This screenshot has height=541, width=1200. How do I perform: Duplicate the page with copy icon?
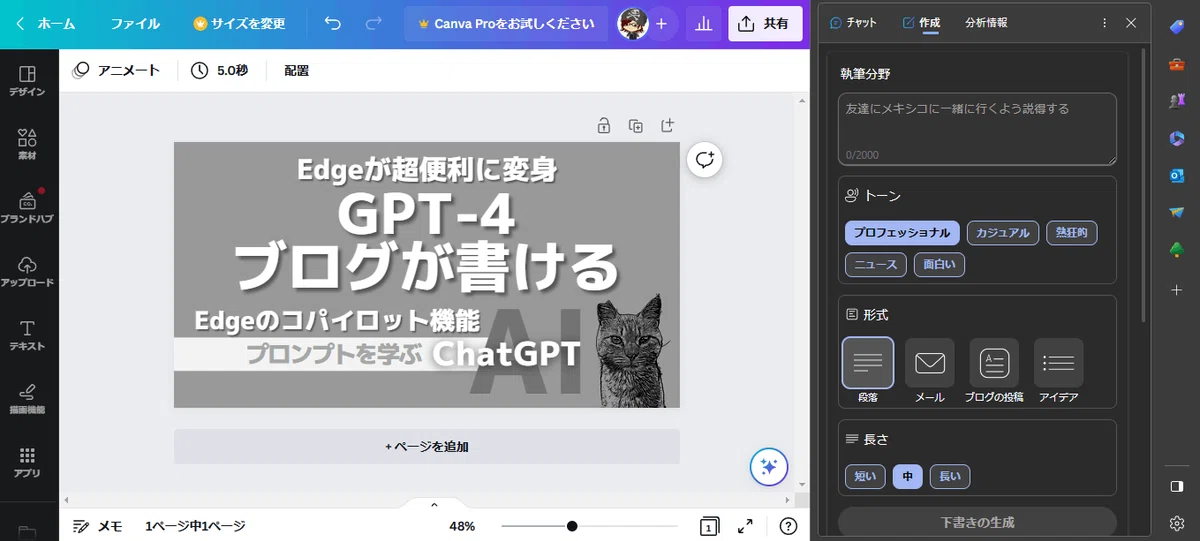click(x=636, y=126)
